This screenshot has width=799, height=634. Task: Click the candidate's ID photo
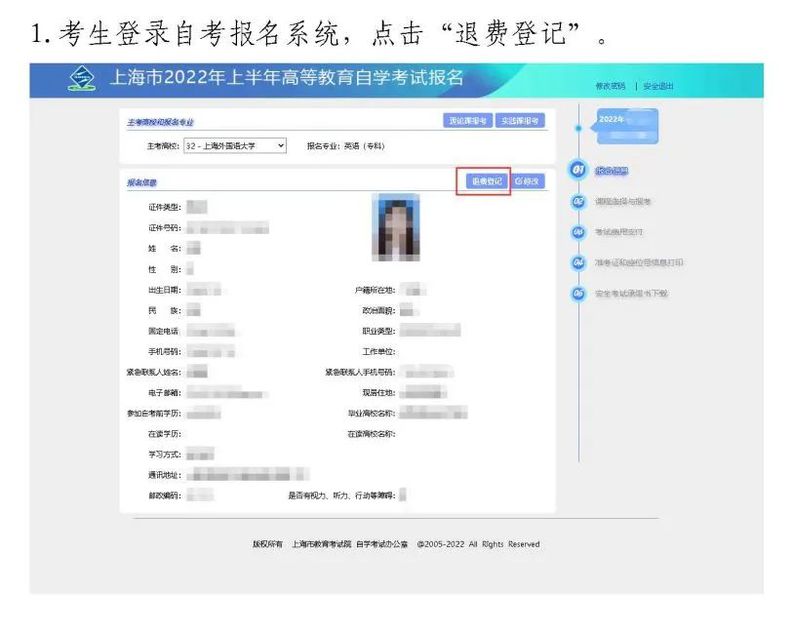coord(395,228)
